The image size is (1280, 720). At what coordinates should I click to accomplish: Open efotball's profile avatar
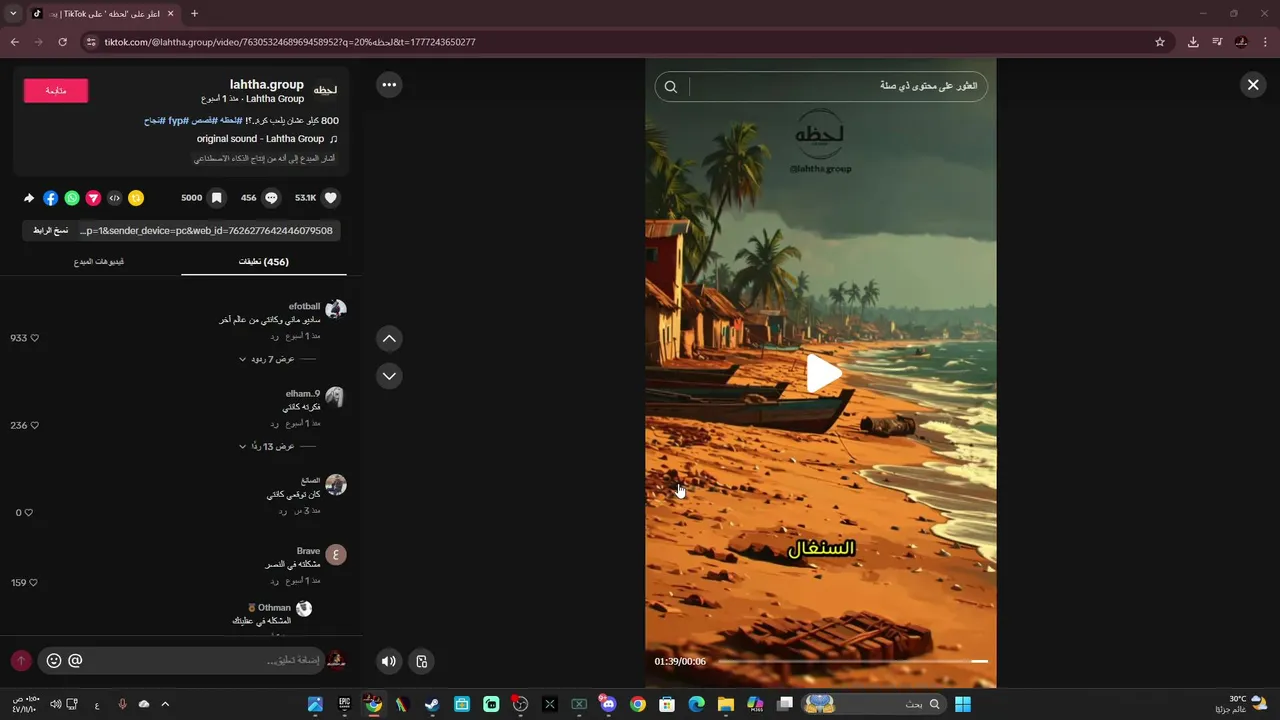(x=336, y=309)
